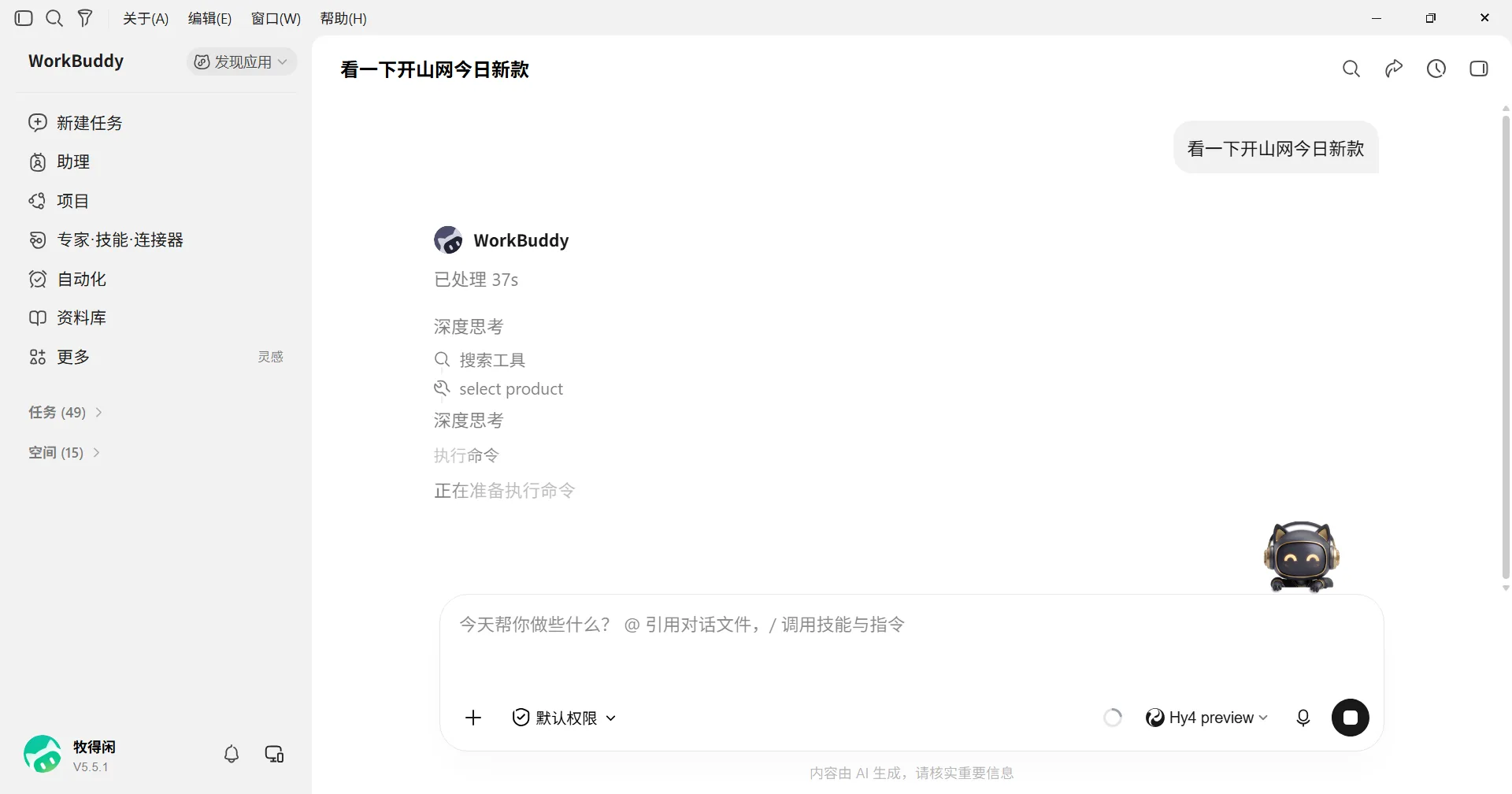Image resolution: width=1512 pixels, height=794 pixels.
Task: Click the search icon in title bar
Action: point(54,18)
